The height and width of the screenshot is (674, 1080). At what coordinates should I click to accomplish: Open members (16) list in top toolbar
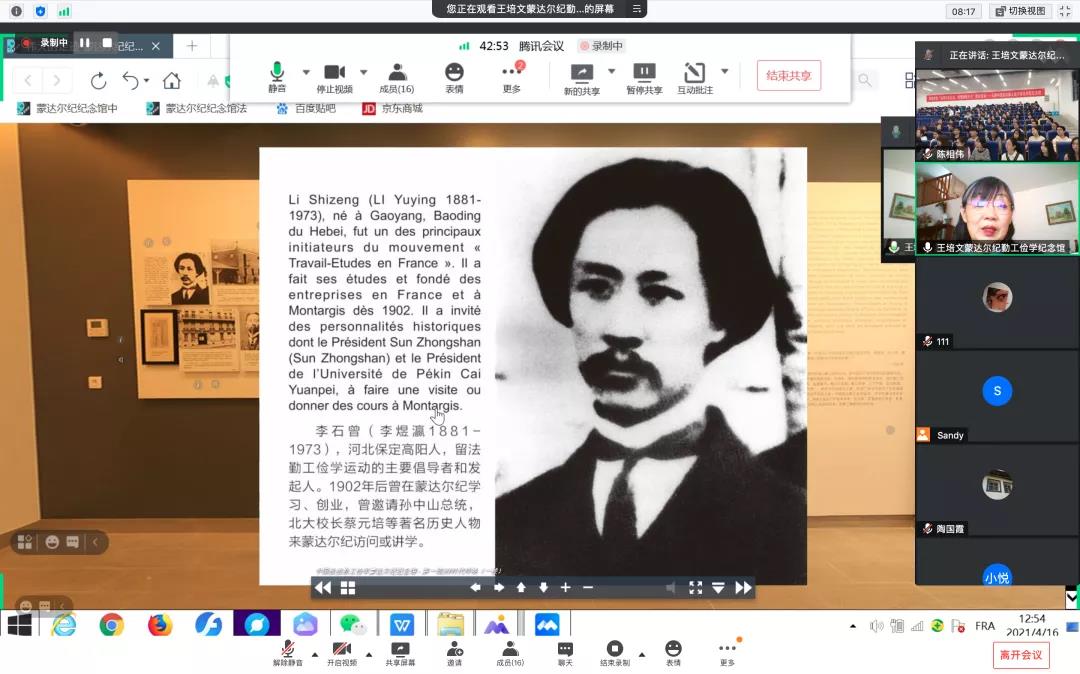[397, 76]
